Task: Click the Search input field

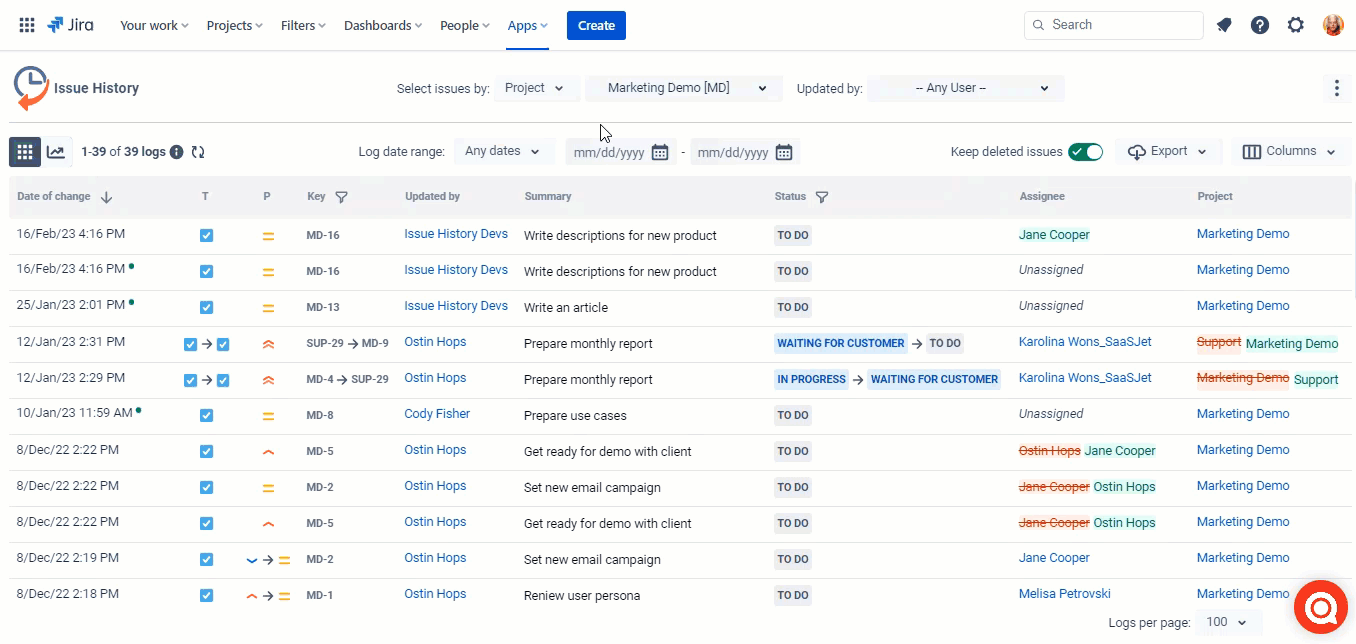Action: pyautogui.click(x=1120, y=25)
